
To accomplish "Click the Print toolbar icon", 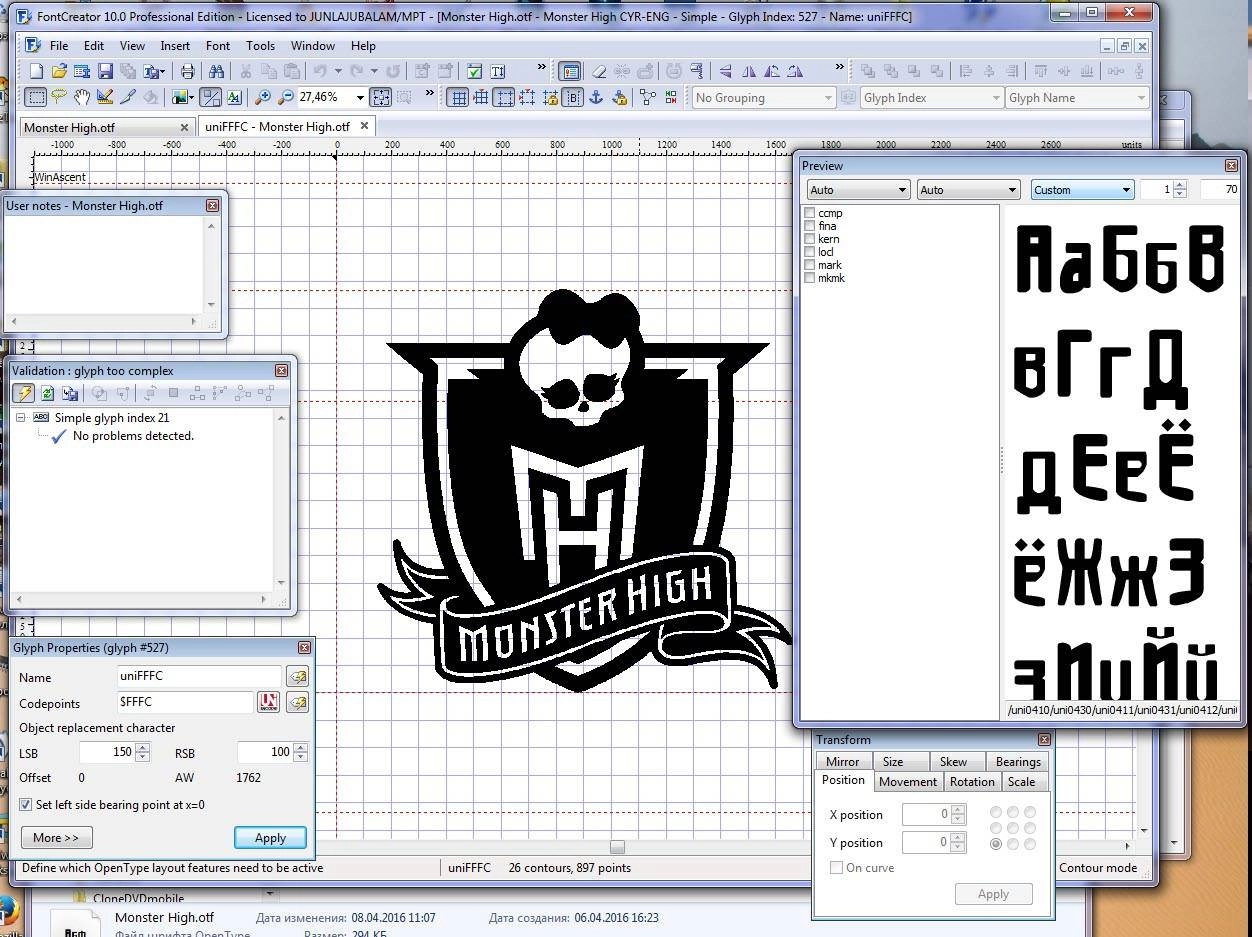I will (187, 71).
